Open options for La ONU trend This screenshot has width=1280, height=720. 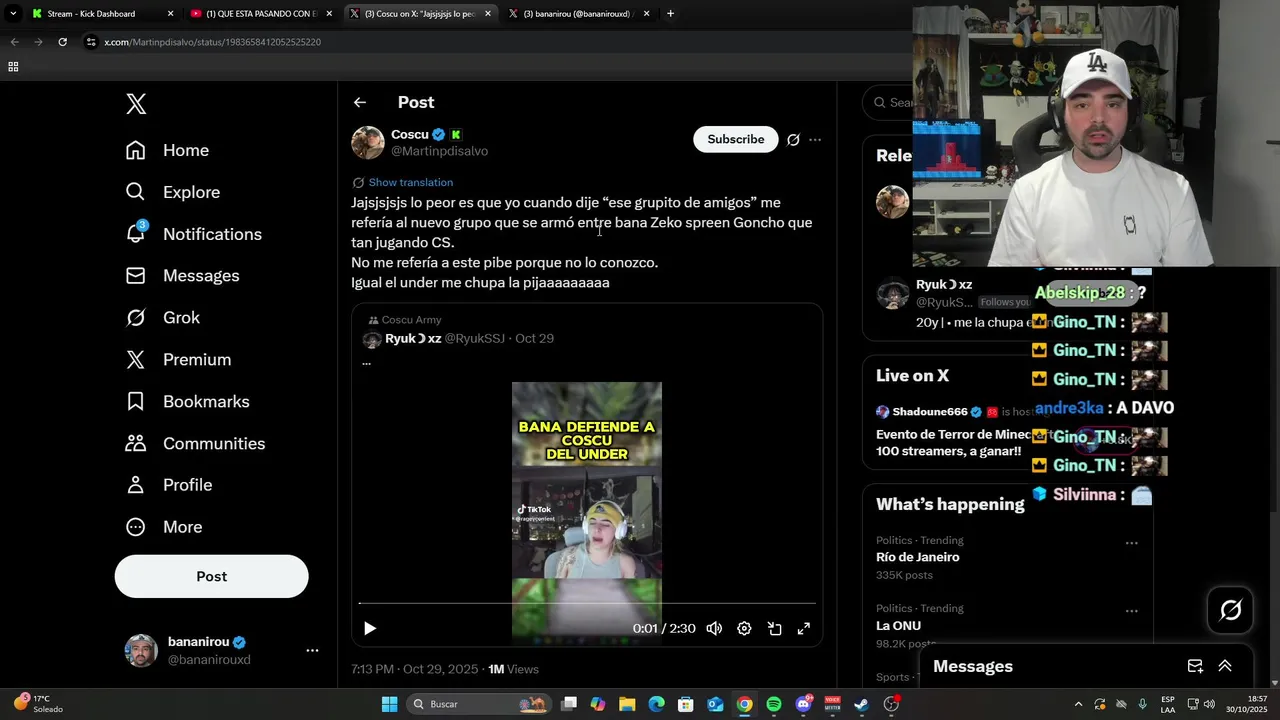tap(1131, 611)
